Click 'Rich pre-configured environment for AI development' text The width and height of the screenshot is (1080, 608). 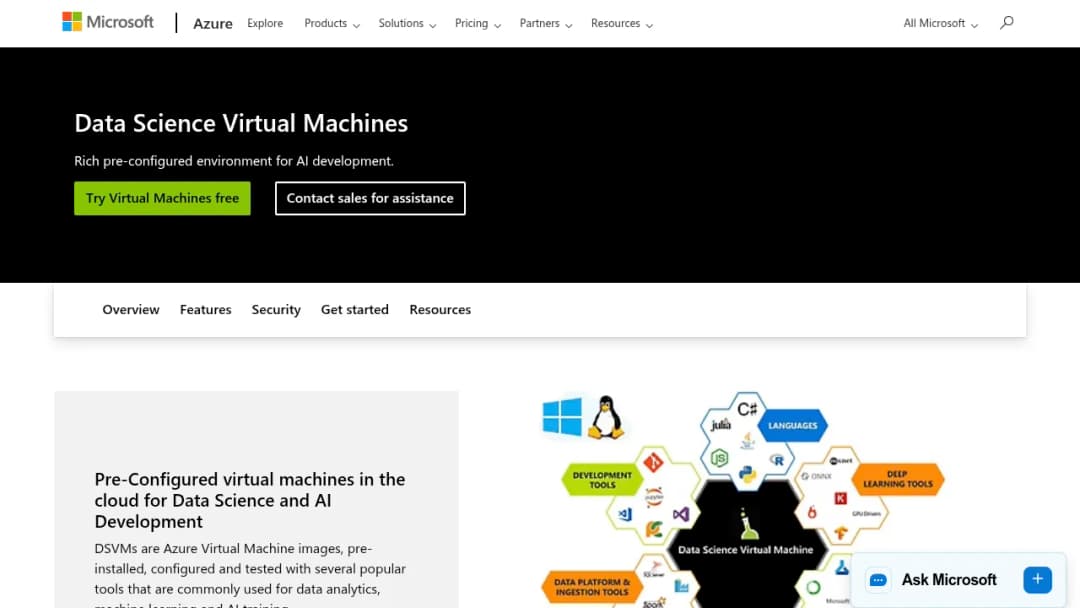tap(234, 160)
